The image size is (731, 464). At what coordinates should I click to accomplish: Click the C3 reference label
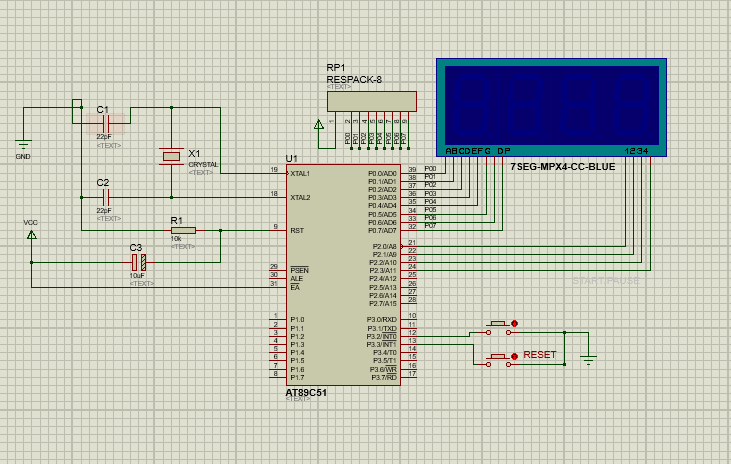point(136,248)
